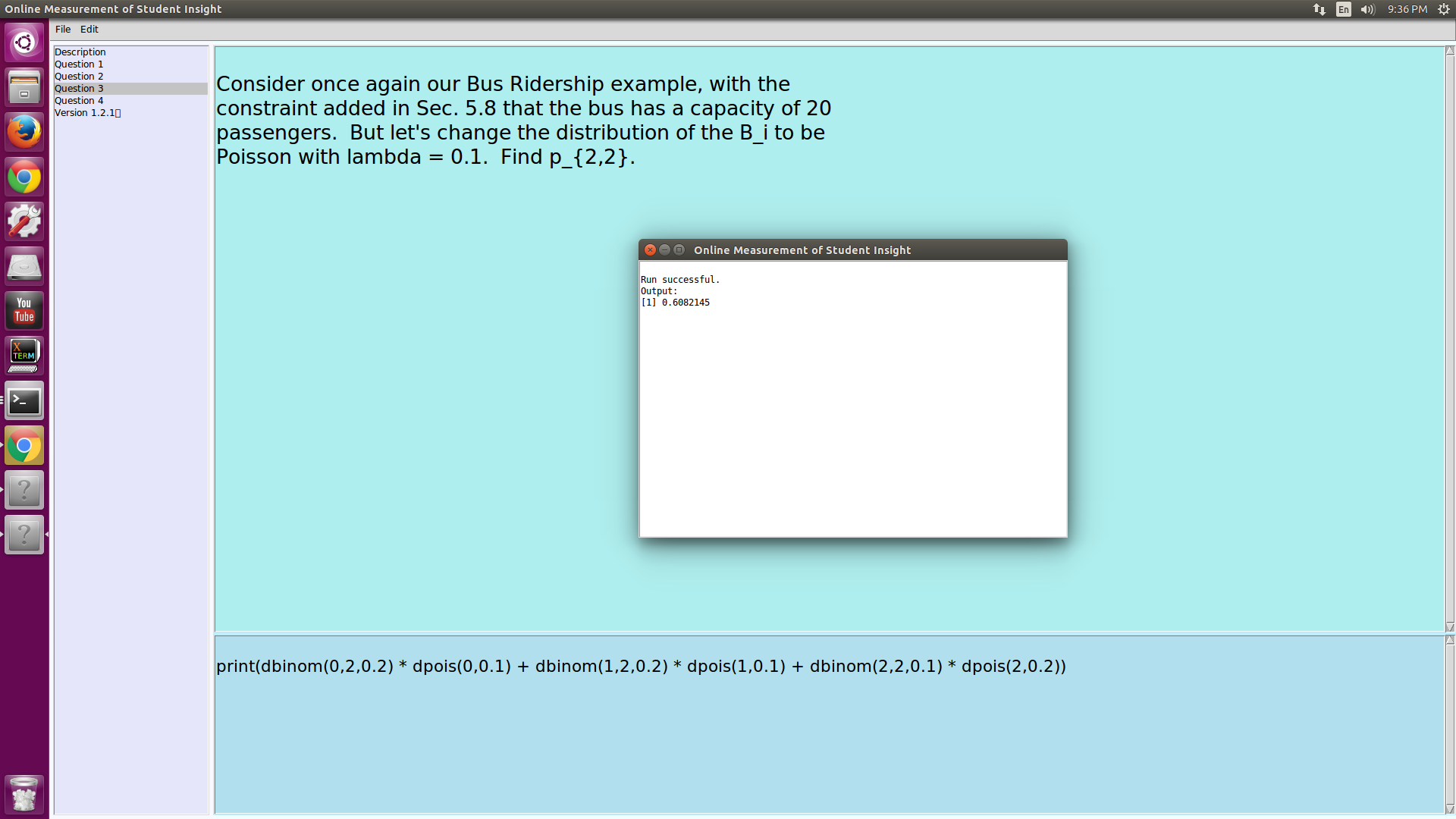Open the disk drive icon in the launcher
The image size is (1456, 819).
point(24,266)
